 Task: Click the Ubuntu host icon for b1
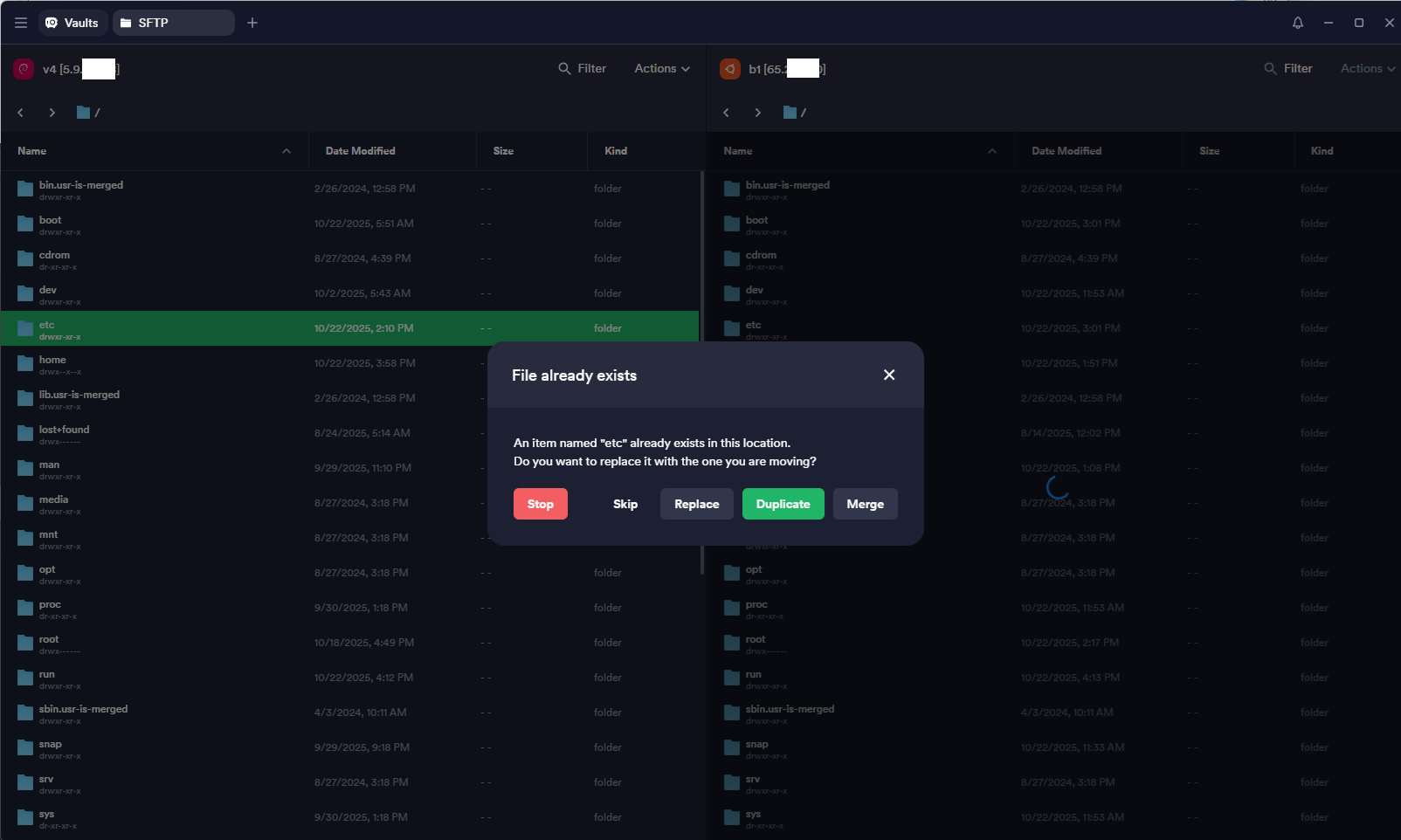(730, 69)
